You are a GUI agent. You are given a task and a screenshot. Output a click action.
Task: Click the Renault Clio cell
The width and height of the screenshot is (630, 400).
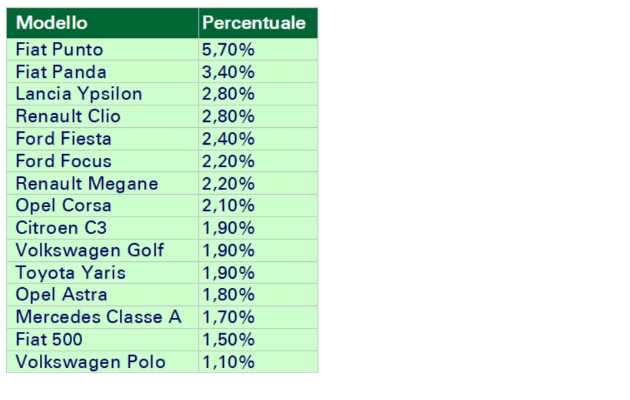pos(101,116)
